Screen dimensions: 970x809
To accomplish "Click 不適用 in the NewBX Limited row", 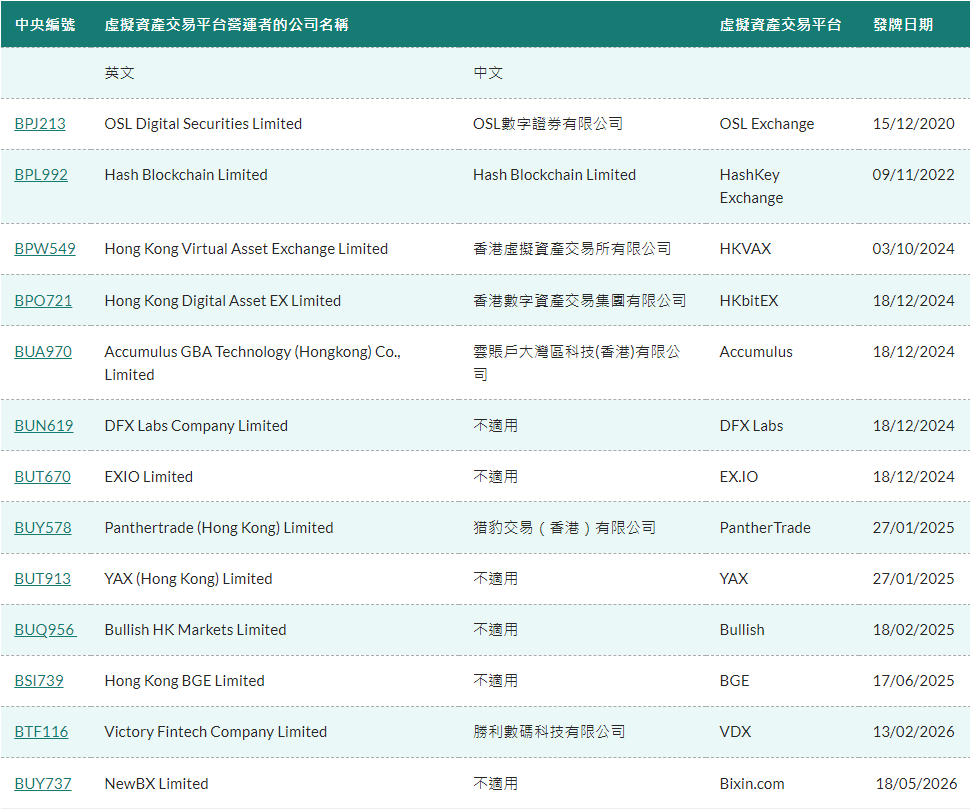I will tap(496, 784).
